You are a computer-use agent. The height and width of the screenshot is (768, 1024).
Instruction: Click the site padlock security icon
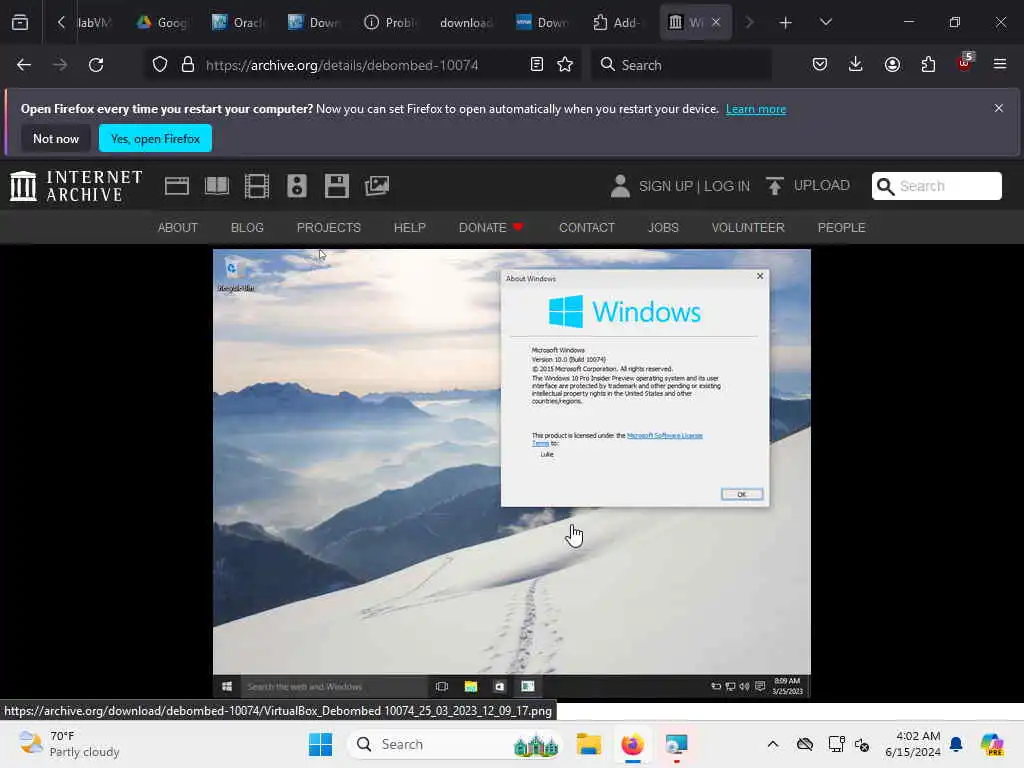tap(188, 65)
